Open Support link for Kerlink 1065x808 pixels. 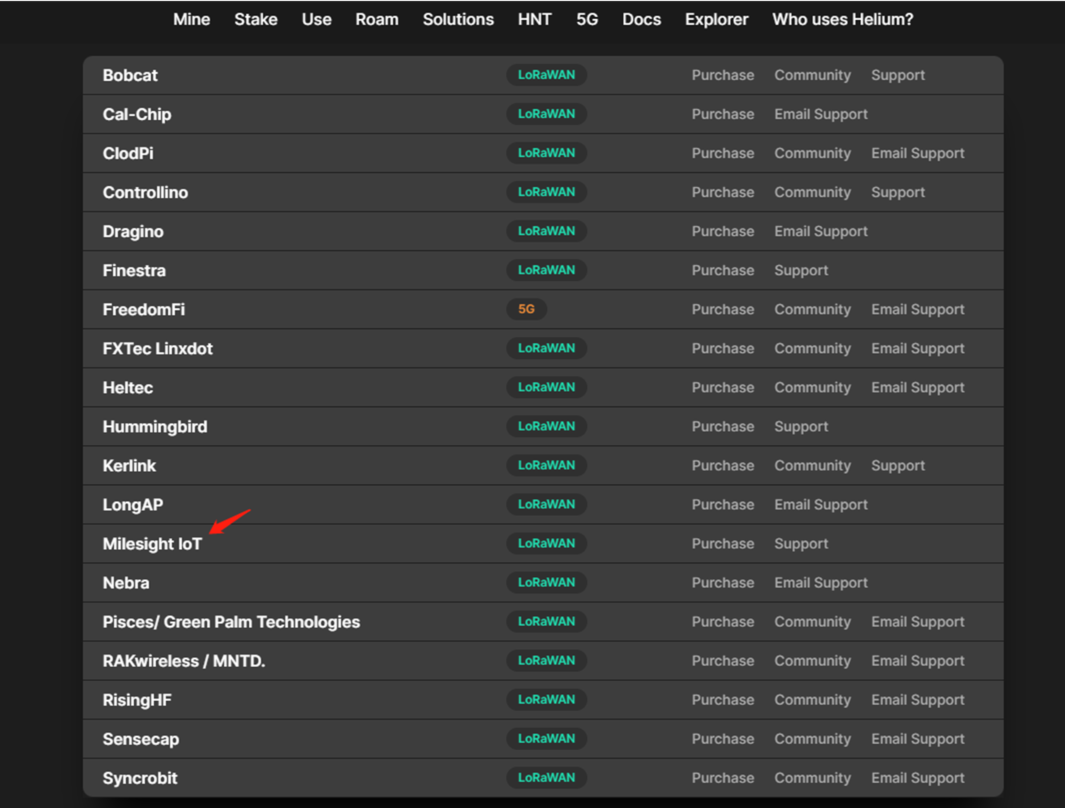(898, 466)
